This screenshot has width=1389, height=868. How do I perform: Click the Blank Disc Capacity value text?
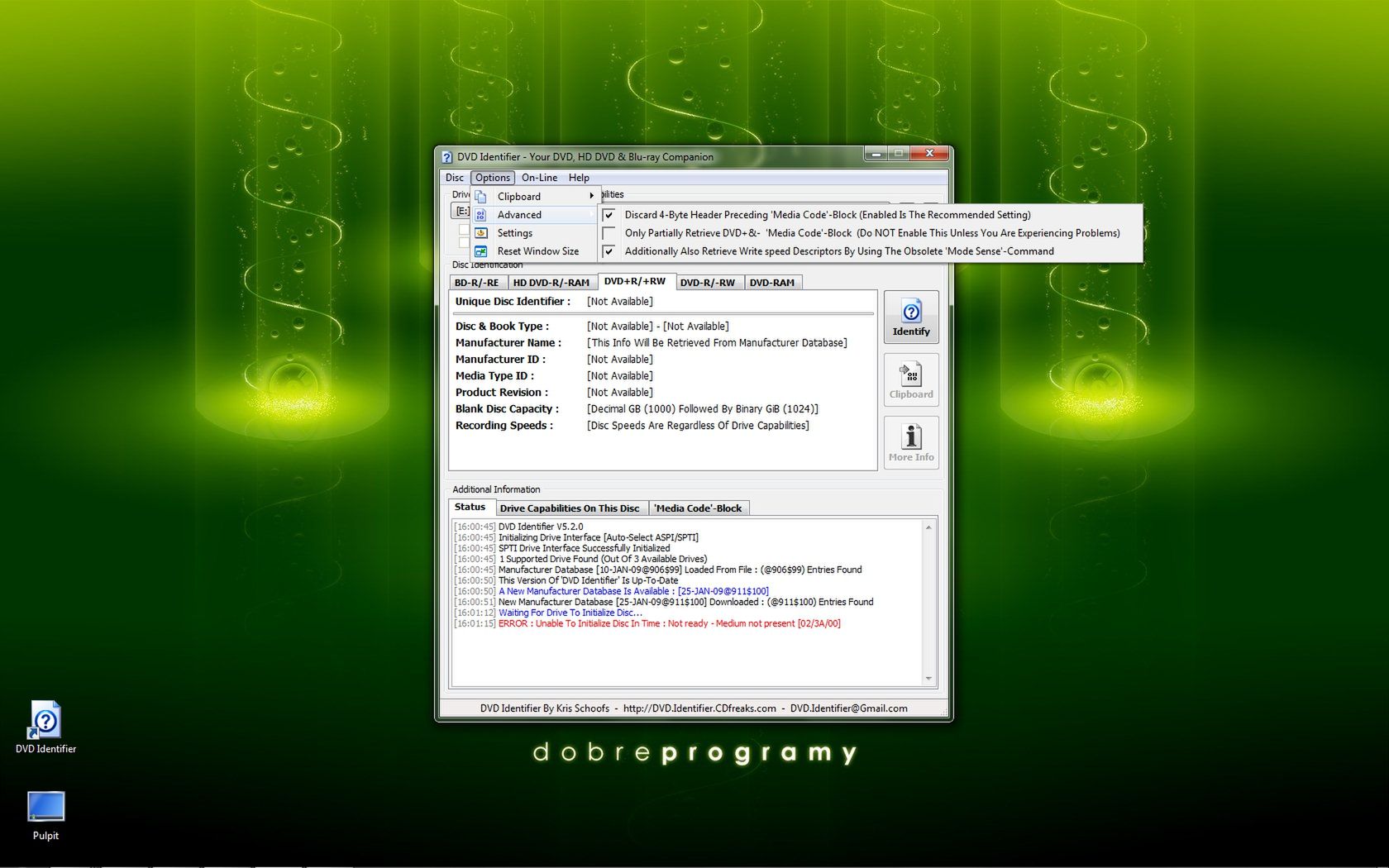point(703,409)
